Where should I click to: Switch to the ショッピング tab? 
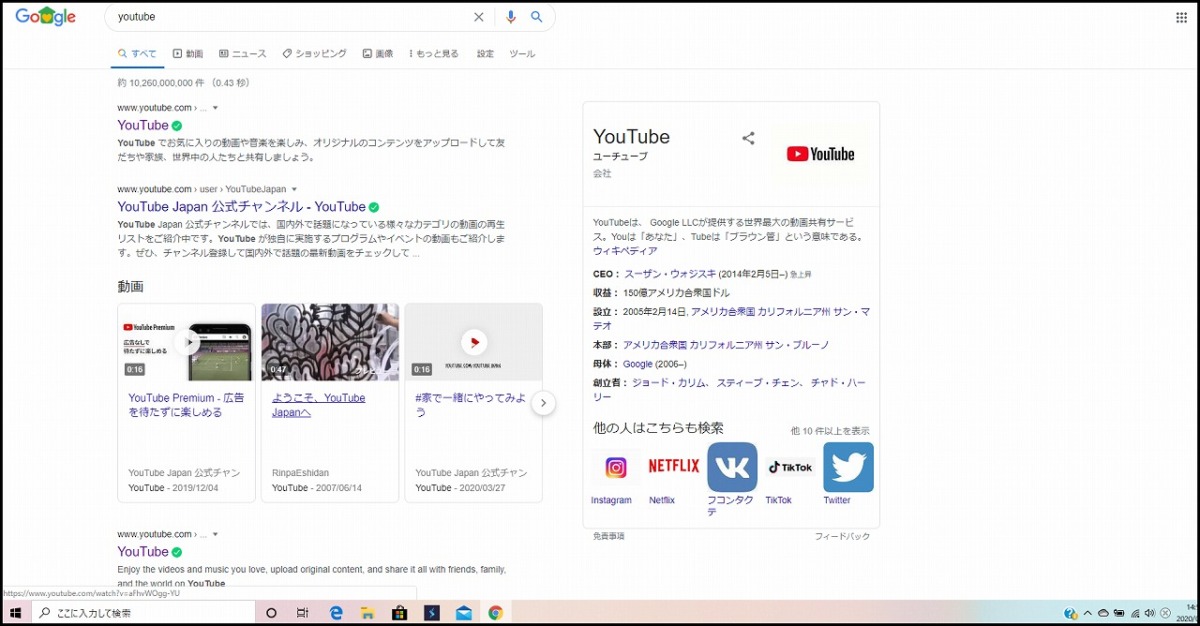(315, 54)
